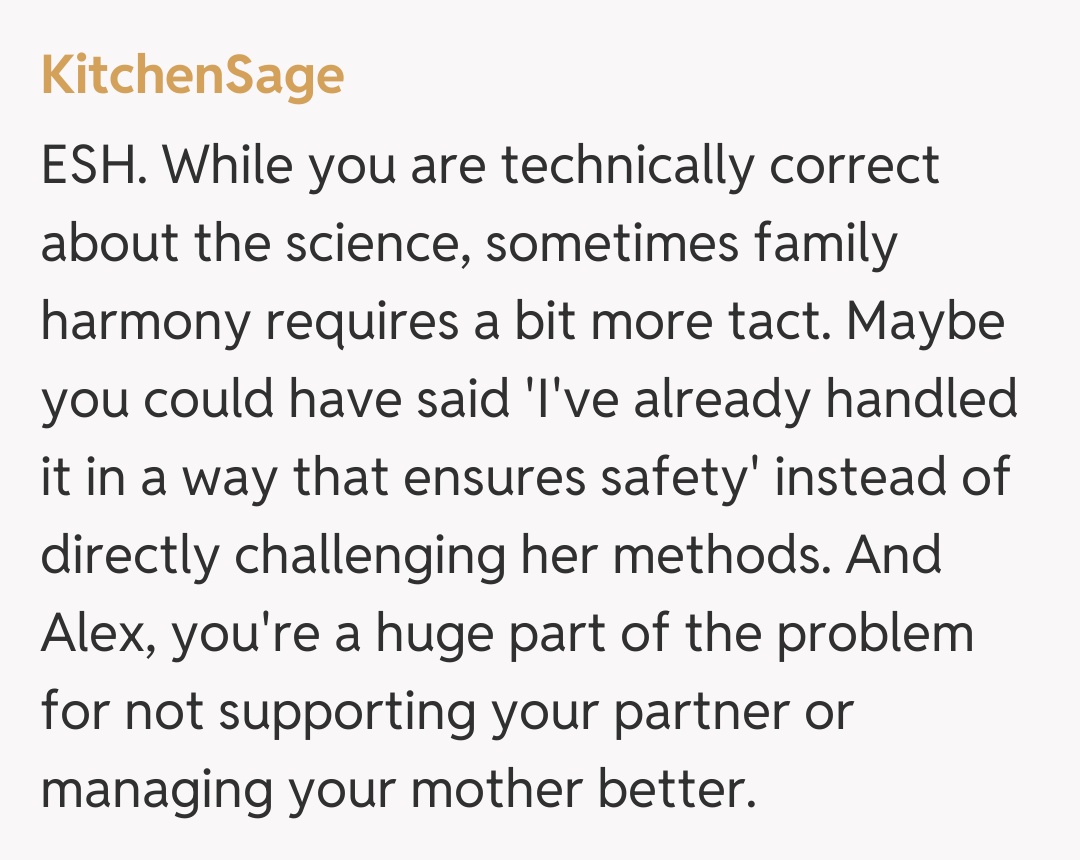The image size is (1080, 860).
Task: Click the word 'problem' in the comment
Action: pyautogui.click(x=876, y=633)
